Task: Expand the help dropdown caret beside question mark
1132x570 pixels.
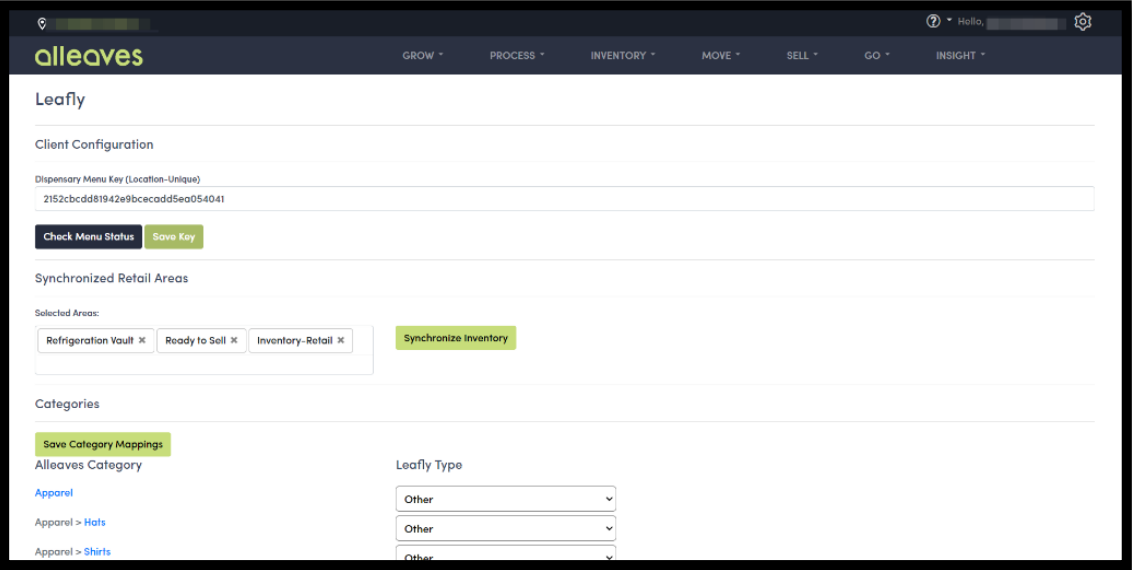Action: tap(949, 20)
